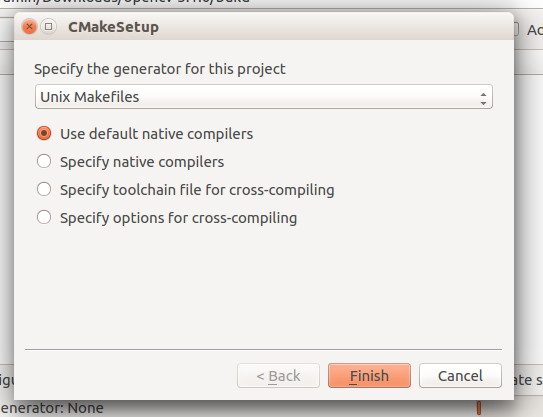Click the red progress marker at bottom right
This screenshot has height=417, width=543.
point(479,408)
